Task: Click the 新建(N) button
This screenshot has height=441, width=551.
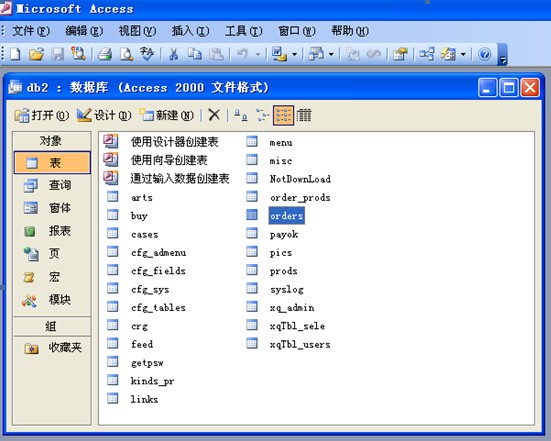Action: (167, 115)
